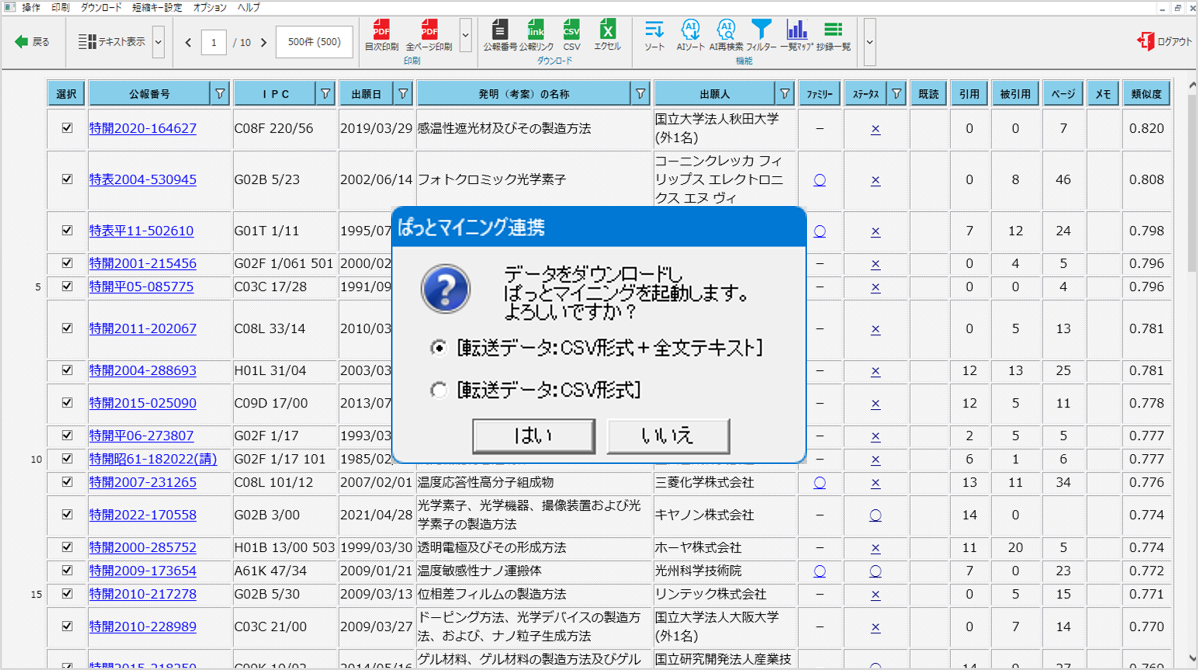Click the 類似度 column header

tap(1147, 94)
